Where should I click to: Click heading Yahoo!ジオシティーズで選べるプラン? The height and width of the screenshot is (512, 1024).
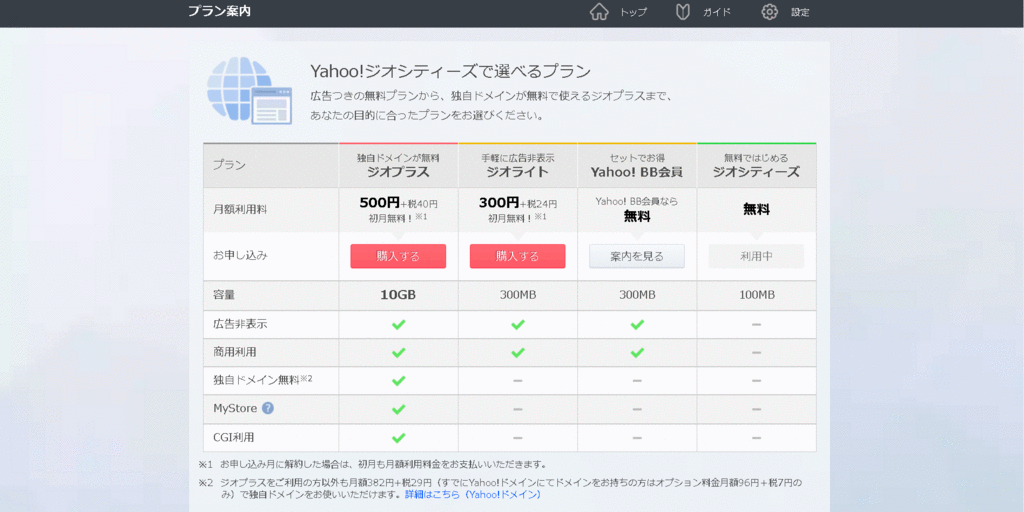pyautogui.click(x=451, y=71)
